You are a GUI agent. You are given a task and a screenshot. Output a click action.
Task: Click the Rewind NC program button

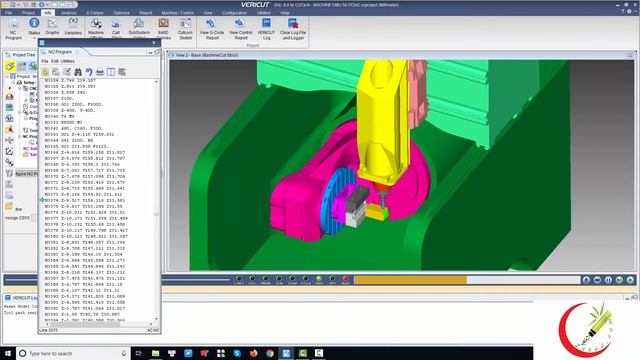click(x=597, y=280)
